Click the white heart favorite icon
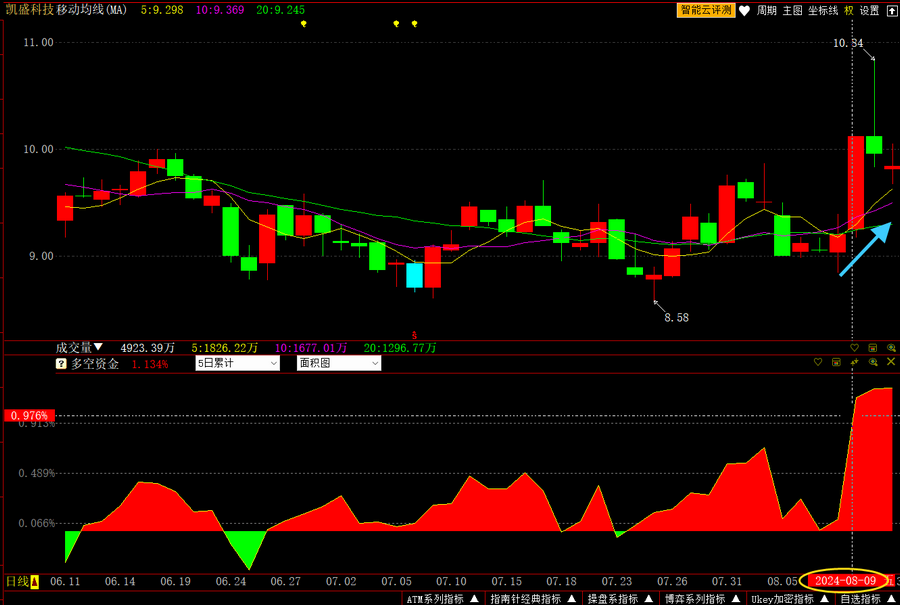900x605 pixels. 744,10
